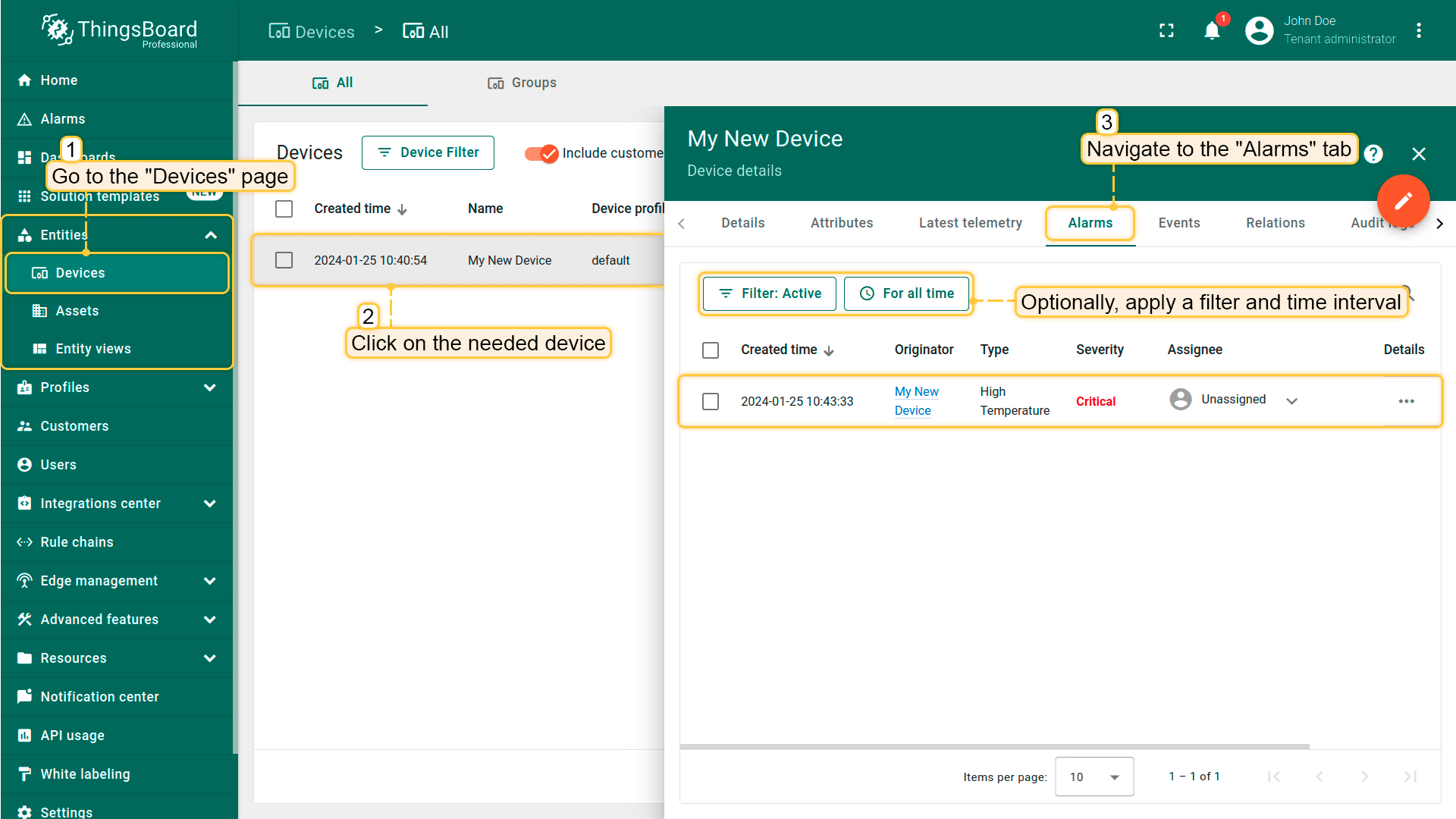Click the orange edit pencil button

pyautogui.click(x=1403, y=201)
